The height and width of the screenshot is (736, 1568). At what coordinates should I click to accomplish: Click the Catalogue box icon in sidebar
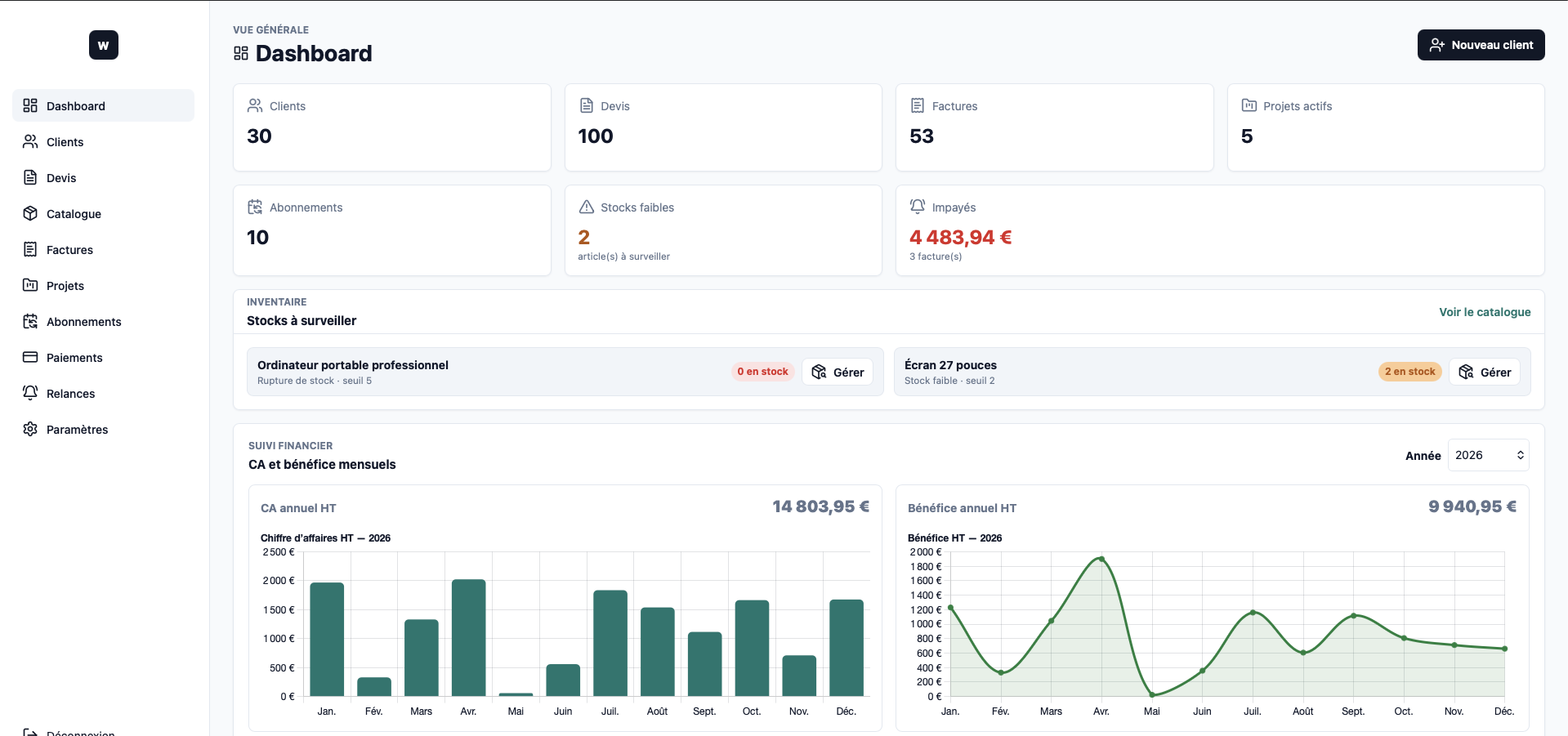click(x=30, y=213)
